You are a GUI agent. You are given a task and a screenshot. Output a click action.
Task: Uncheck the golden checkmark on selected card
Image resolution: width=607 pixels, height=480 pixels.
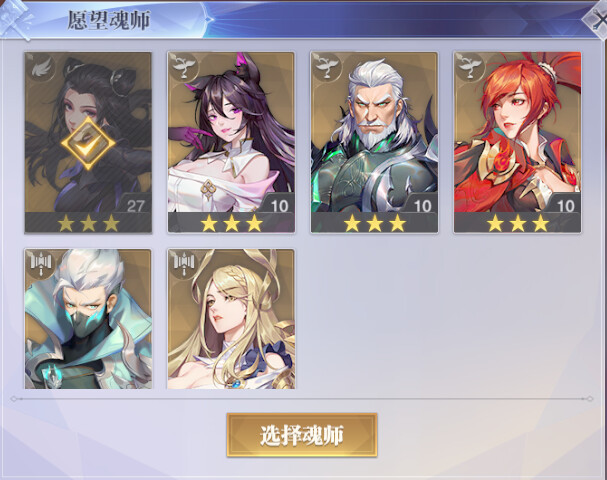pyautogui.click(x=88, y=143)
